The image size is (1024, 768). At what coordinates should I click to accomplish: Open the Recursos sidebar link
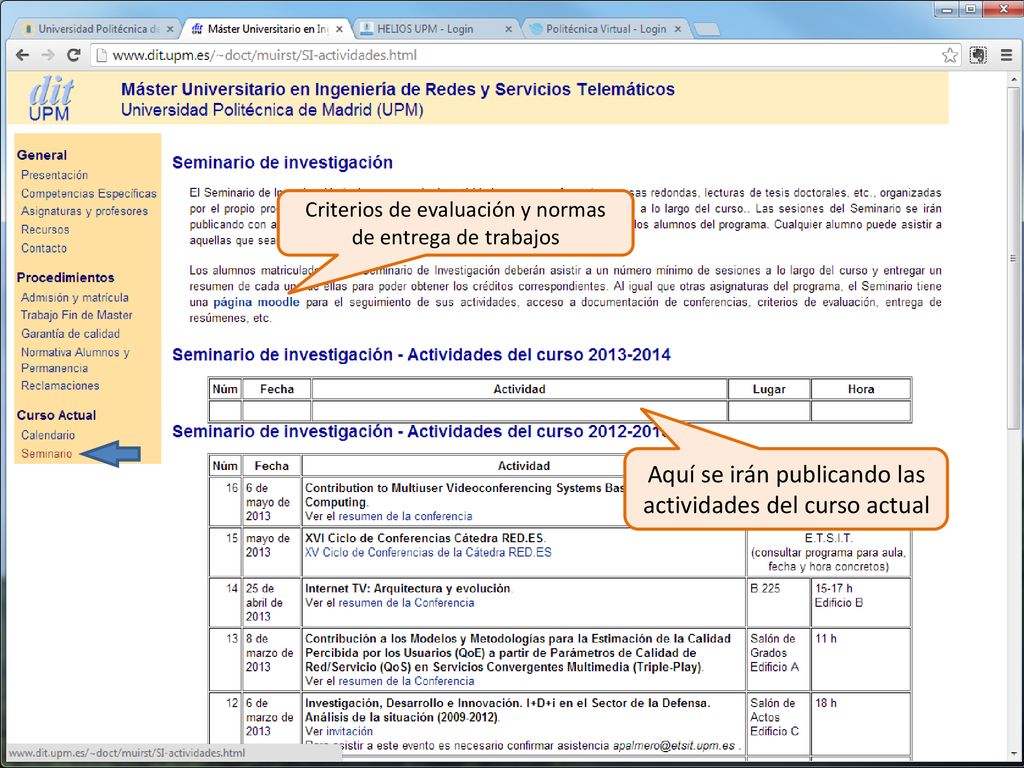(x=45, y=229)
